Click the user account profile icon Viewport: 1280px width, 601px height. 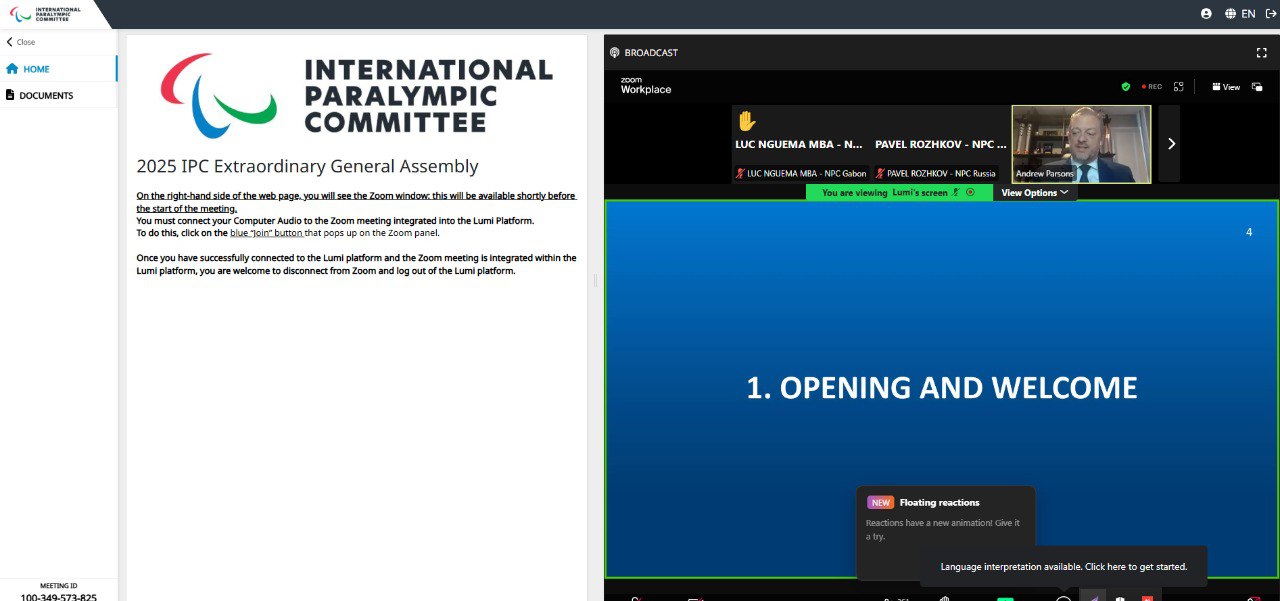1206,14
